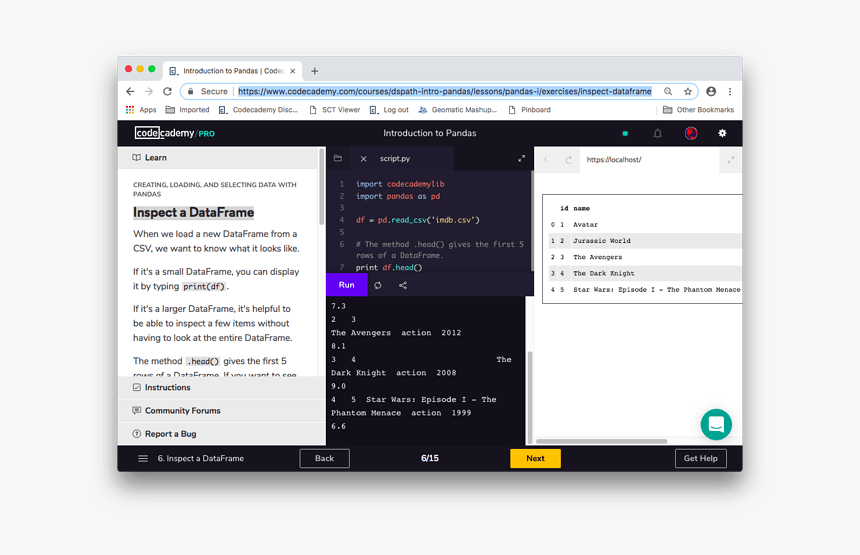
Task: Open Community Forums section
Action: [x=222, y=410]
